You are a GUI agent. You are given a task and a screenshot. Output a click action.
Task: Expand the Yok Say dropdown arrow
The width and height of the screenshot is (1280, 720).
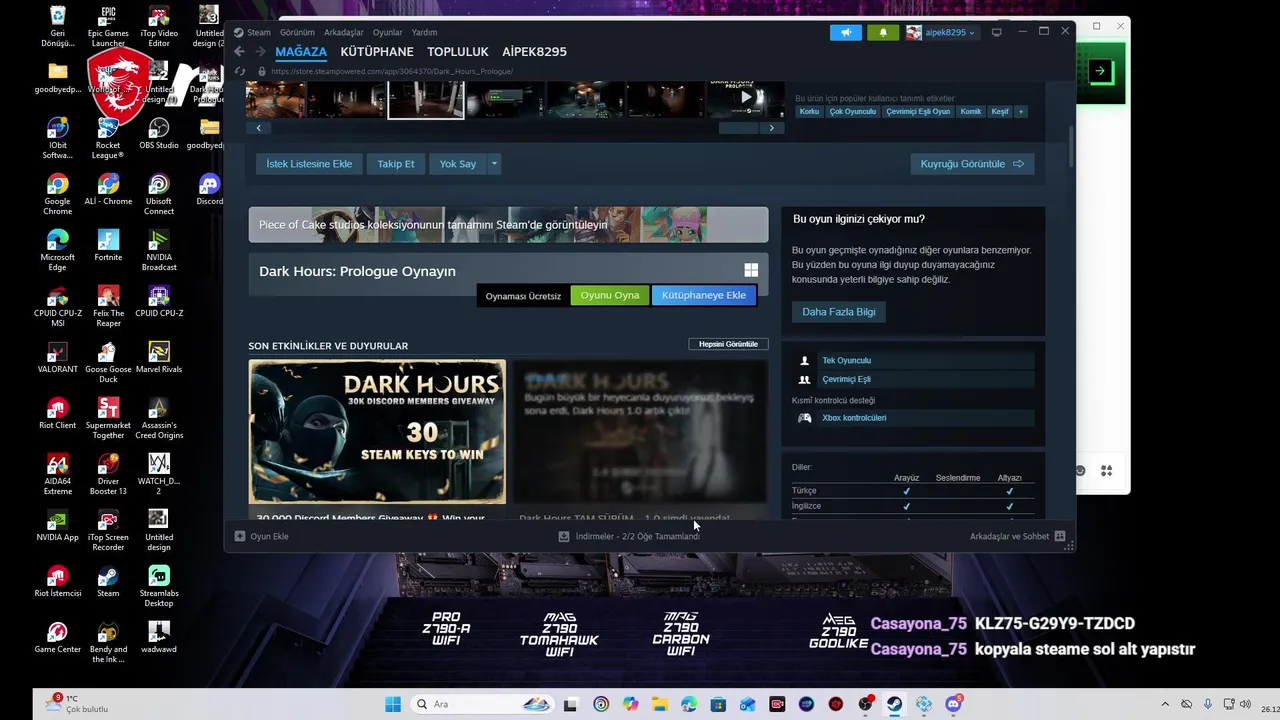[x=494, y=164]
